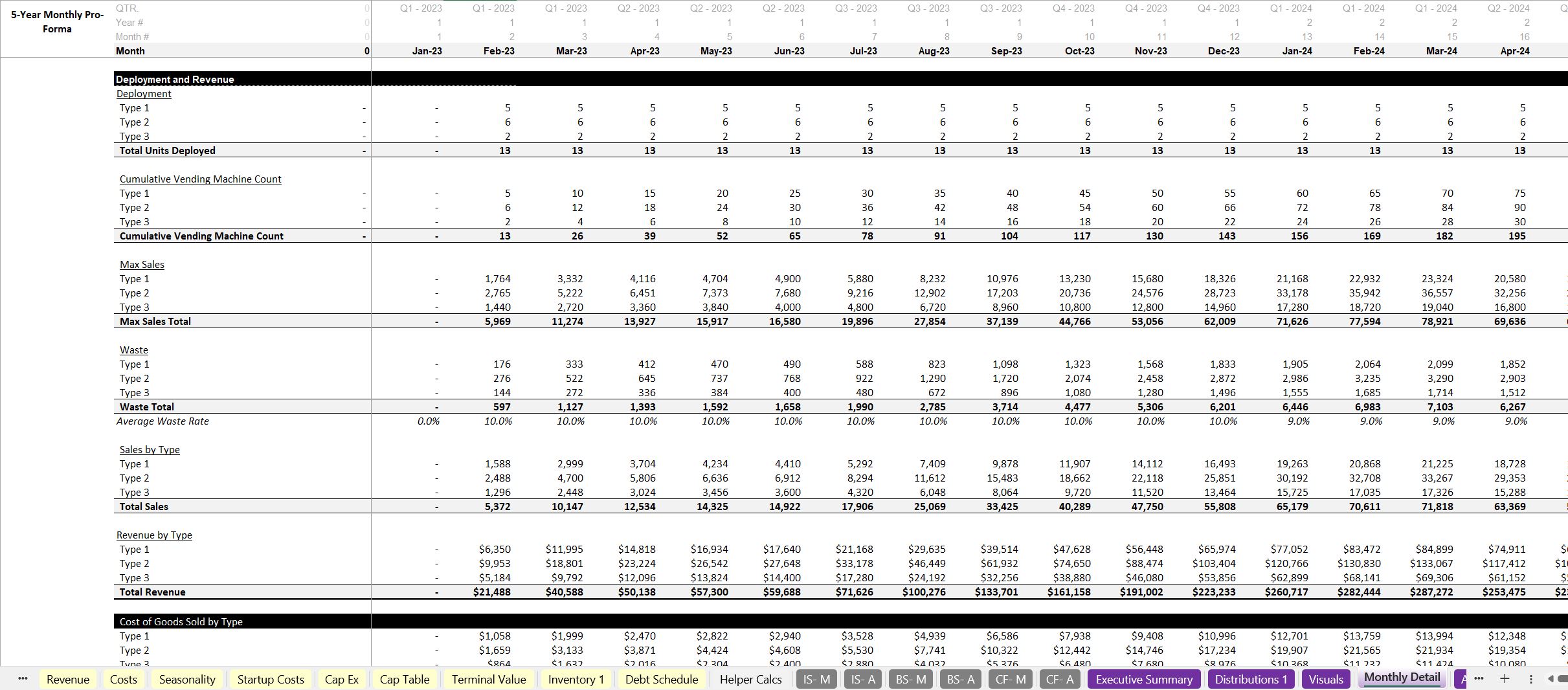Select the Cumulative Vending Machine Count heading

[x=200, y=179]
